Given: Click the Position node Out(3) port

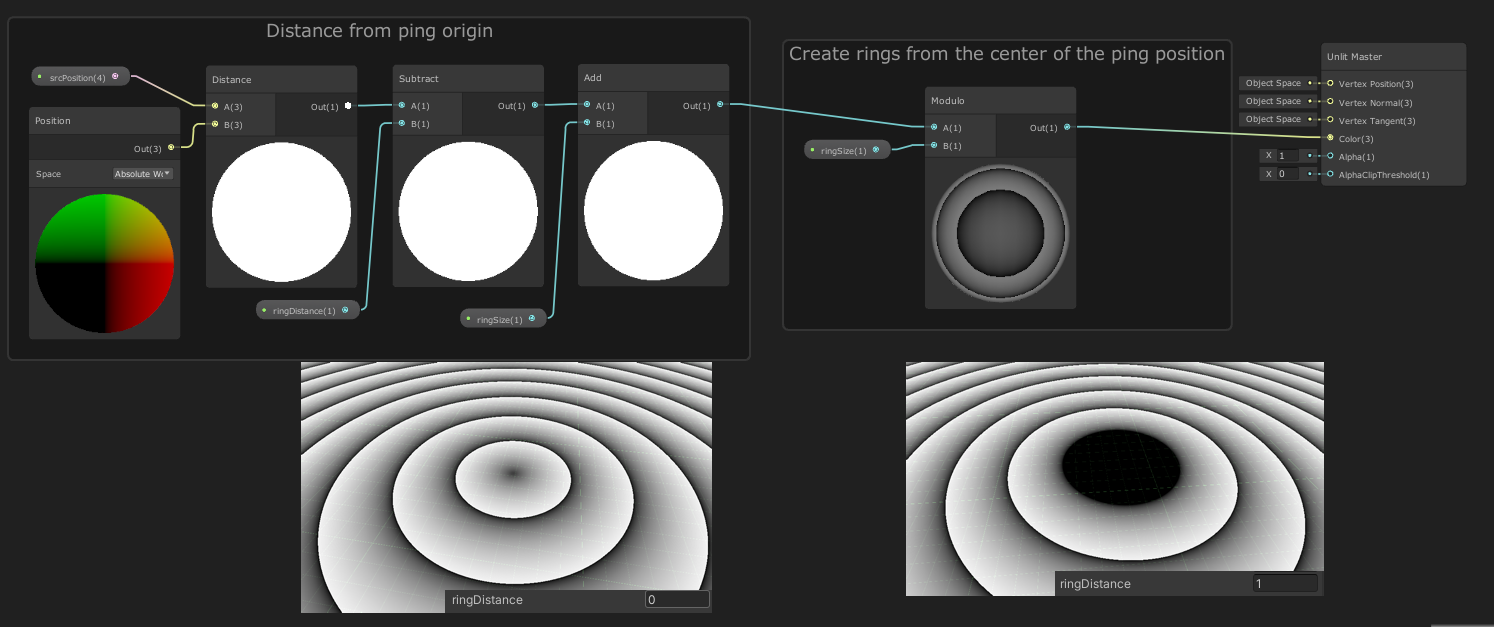Looking at the screenshot, I should pos(171,148).
